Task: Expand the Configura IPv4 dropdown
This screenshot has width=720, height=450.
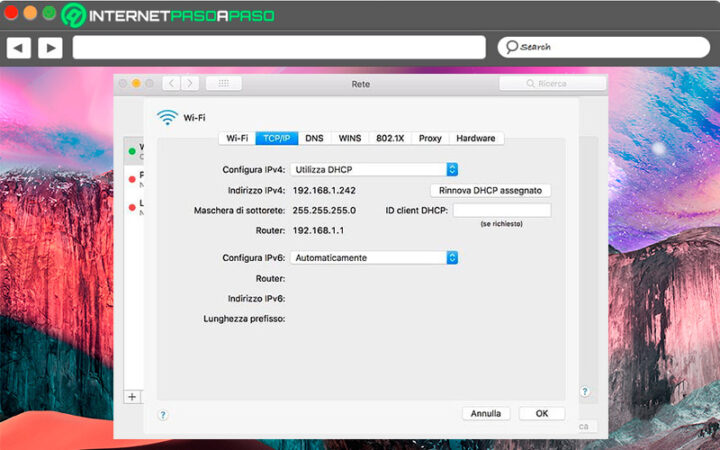Action: tap(452, 170)
